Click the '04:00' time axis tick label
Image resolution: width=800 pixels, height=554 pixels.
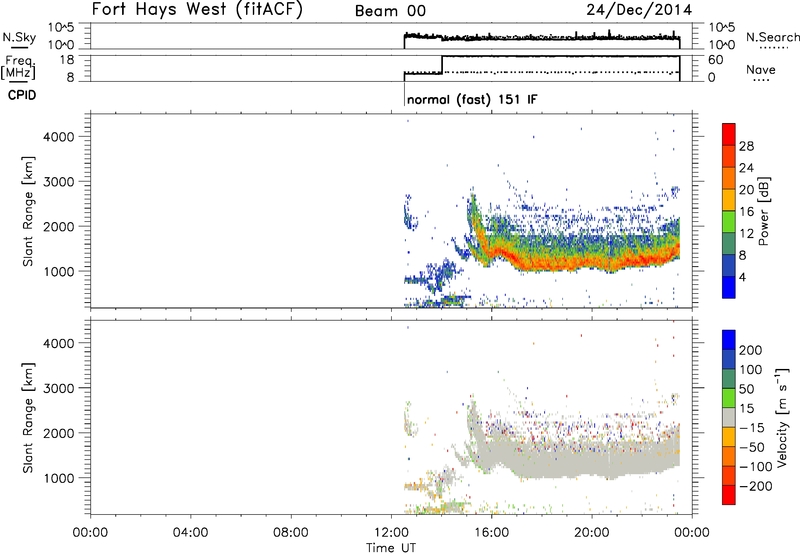pos(190,533)
